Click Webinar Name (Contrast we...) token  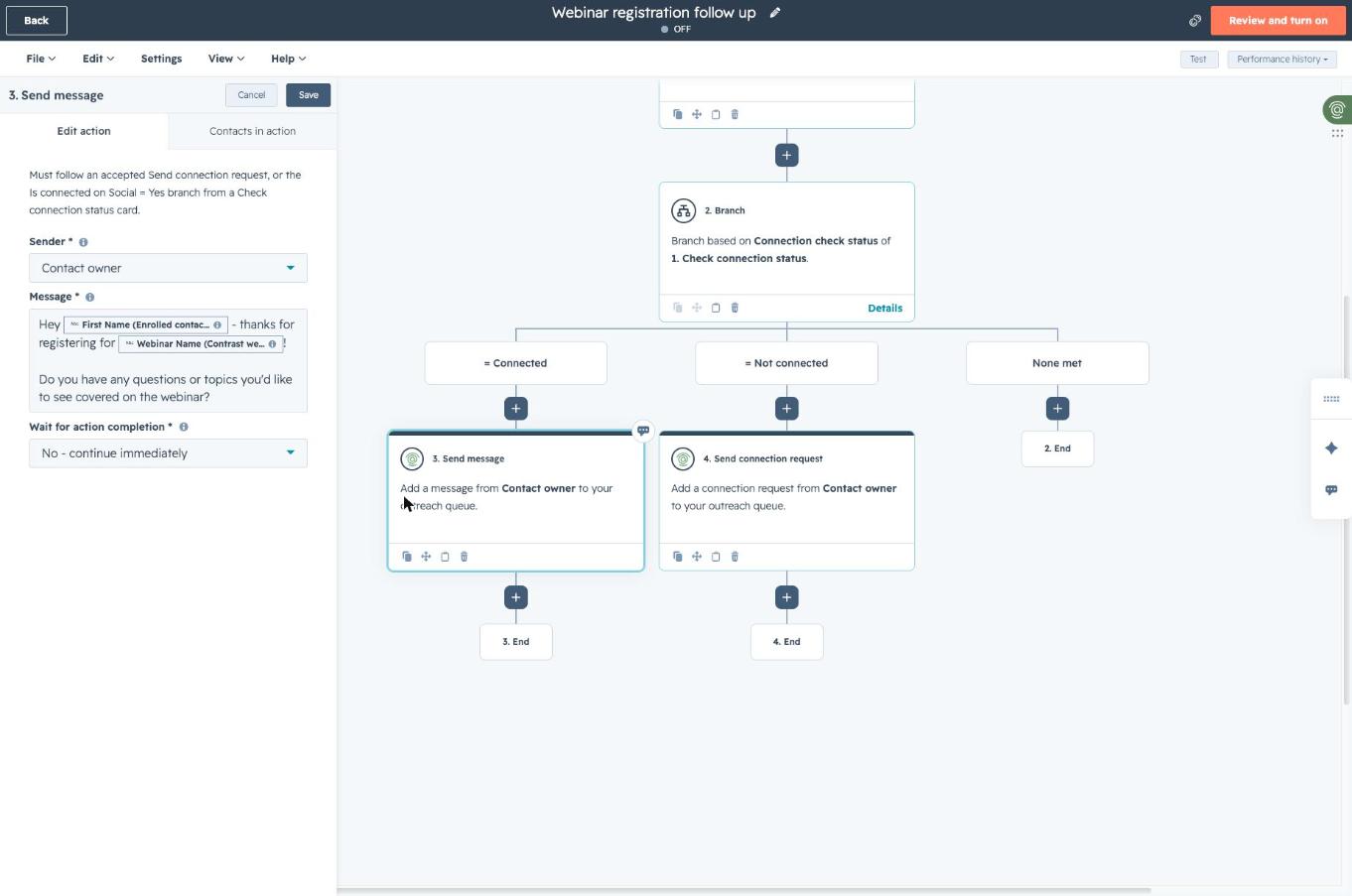coord(201,344)
